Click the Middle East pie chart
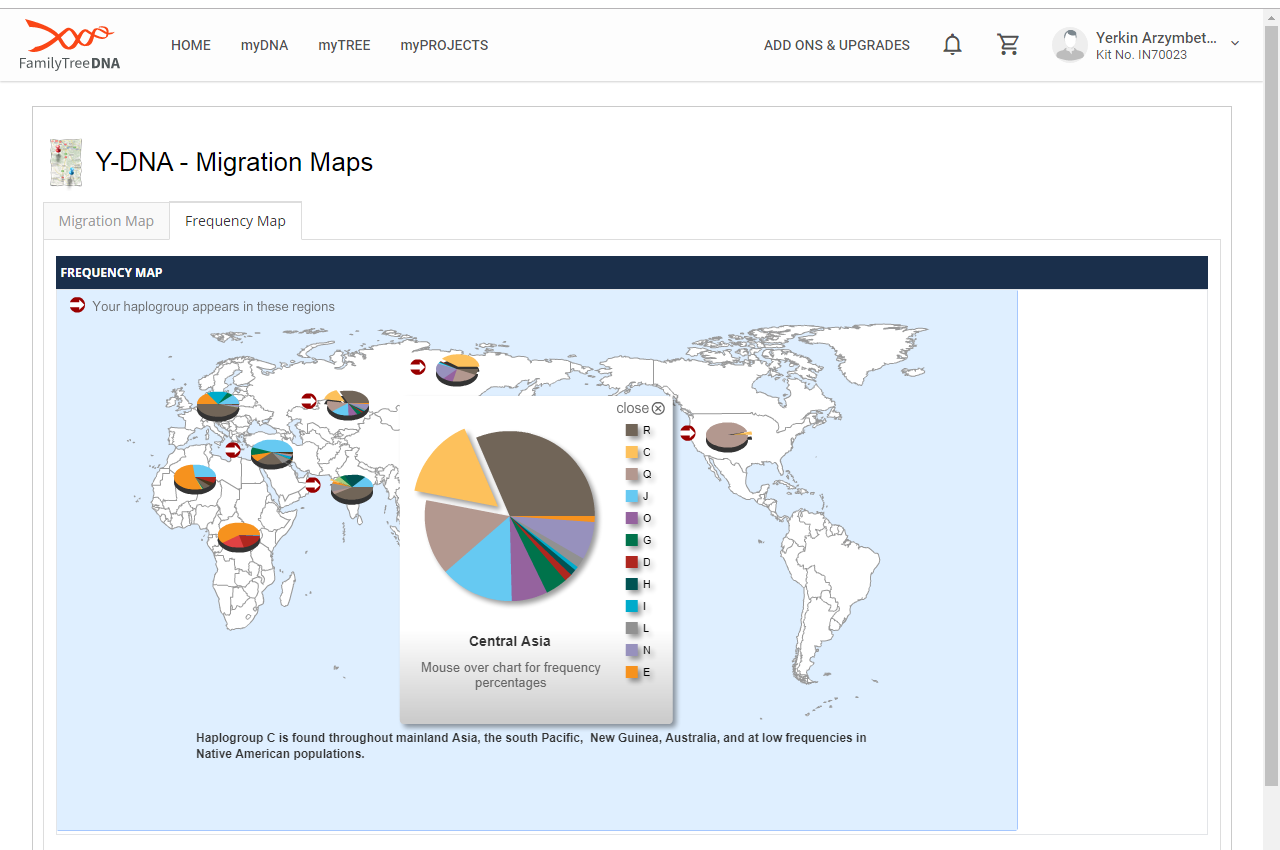Image resolution: width=1280 pixels, height=850 pixels. pyautogui.click(x=272, y=454)
